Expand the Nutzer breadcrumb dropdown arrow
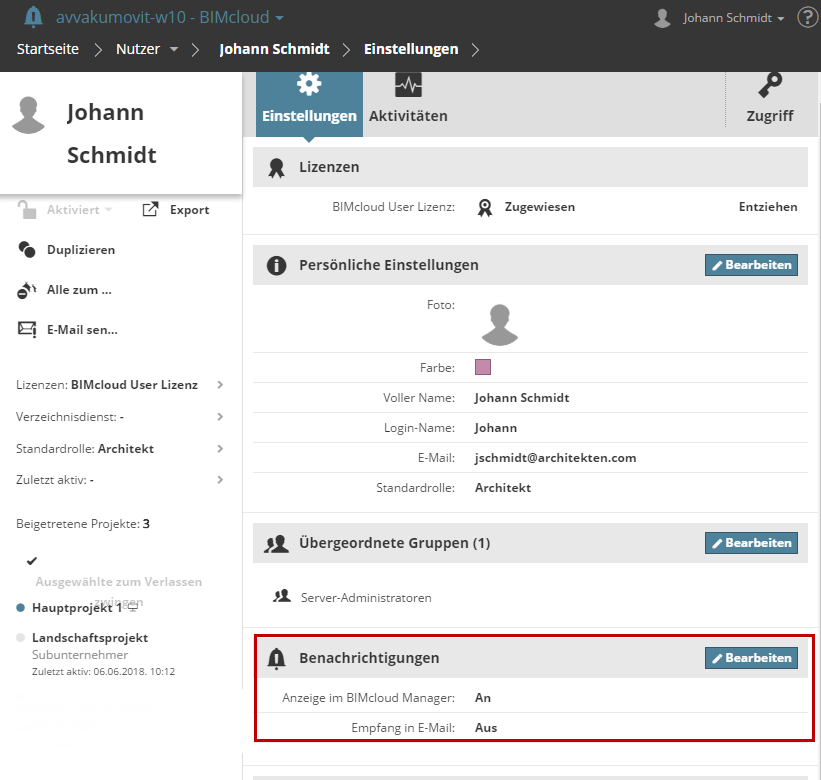 pos(174,49)
